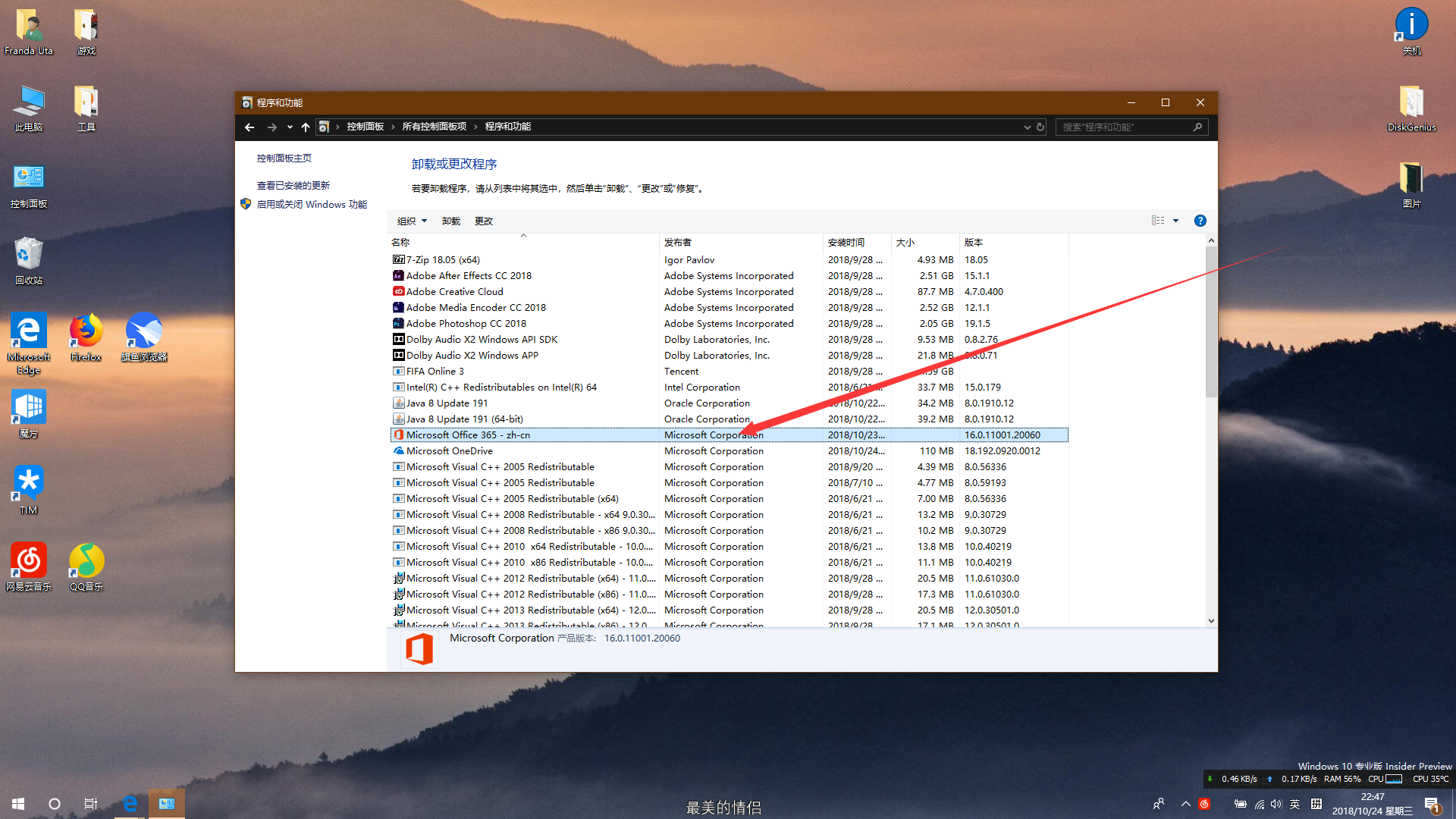Click 卸载 button to uninstall program
The height and width of the screenshot is (819, 1456).
pos(450,220)
